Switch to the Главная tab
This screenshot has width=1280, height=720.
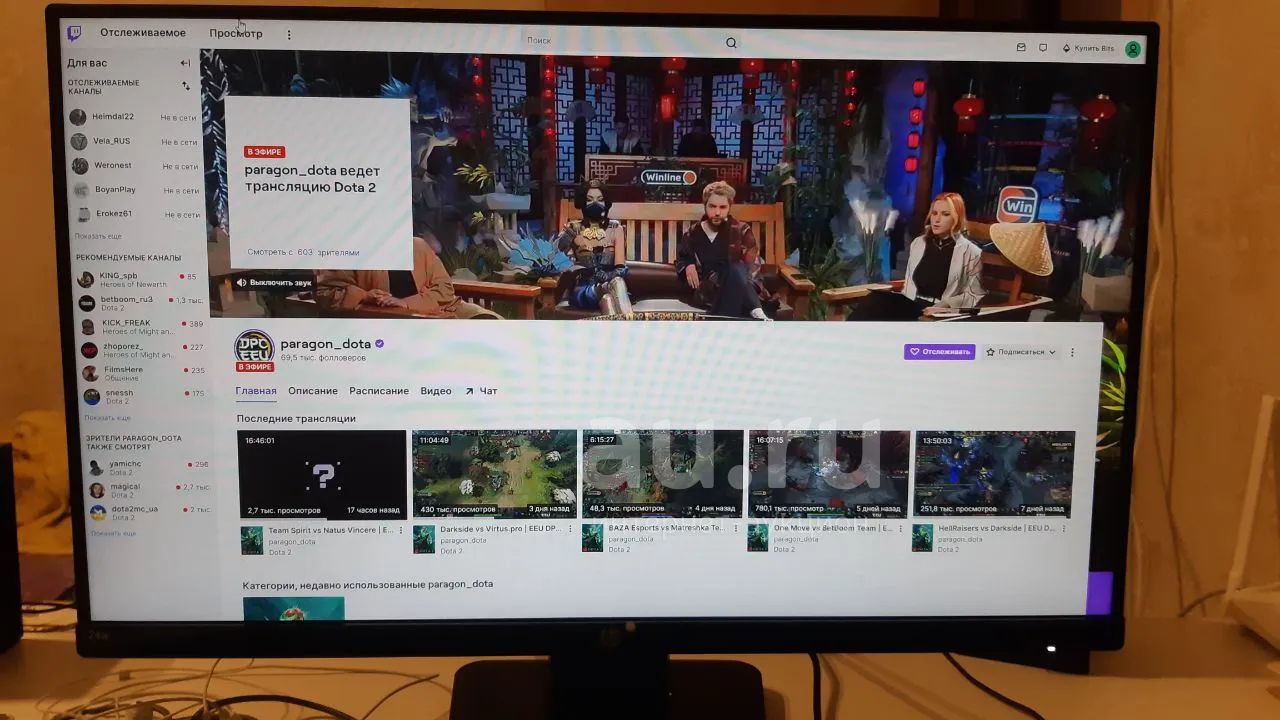tap(256, 391)
